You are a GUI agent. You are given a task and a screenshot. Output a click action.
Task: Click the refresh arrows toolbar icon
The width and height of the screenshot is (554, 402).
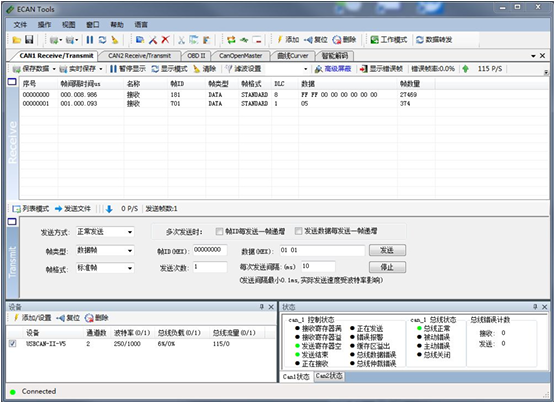coord(102,40)
